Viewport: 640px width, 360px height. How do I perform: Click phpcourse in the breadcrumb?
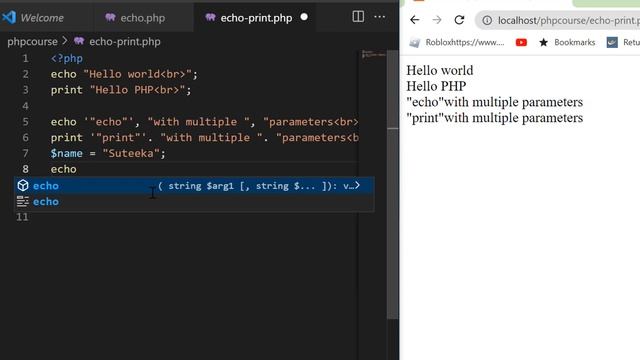click(32, 42)
